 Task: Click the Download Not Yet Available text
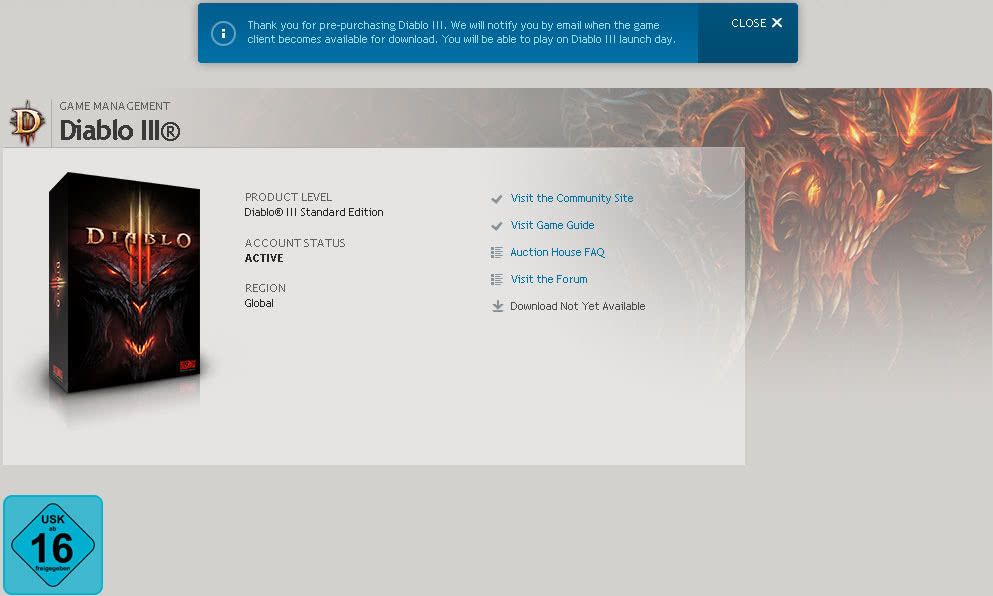pos(578,306)
